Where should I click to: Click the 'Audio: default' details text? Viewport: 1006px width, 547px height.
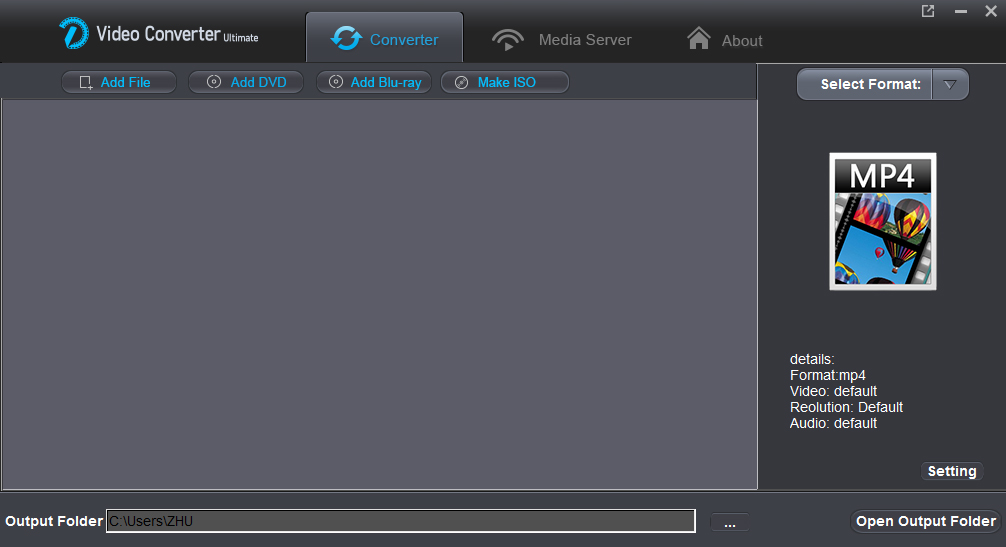point(833,423)
